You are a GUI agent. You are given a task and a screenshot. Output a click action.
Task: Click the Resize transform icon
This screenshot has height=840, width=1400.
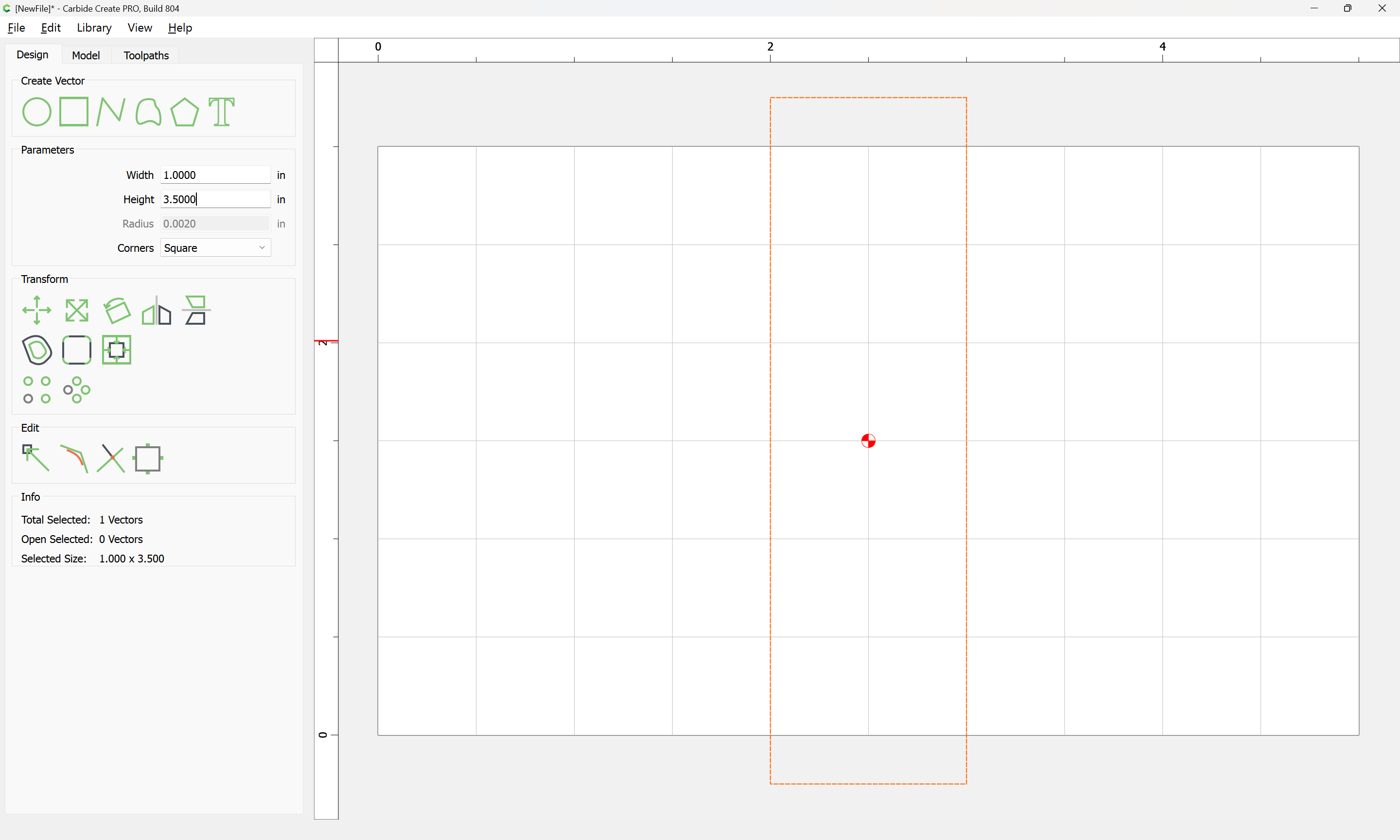pos(76,310)
